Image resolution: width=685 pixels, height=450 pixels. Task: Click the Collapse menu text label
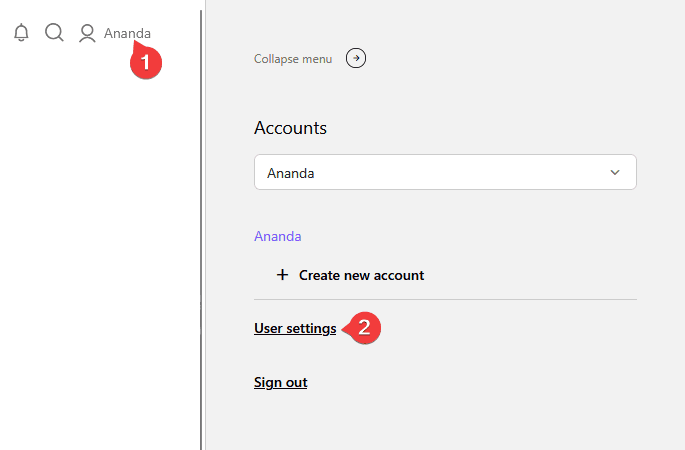[293, 59]
